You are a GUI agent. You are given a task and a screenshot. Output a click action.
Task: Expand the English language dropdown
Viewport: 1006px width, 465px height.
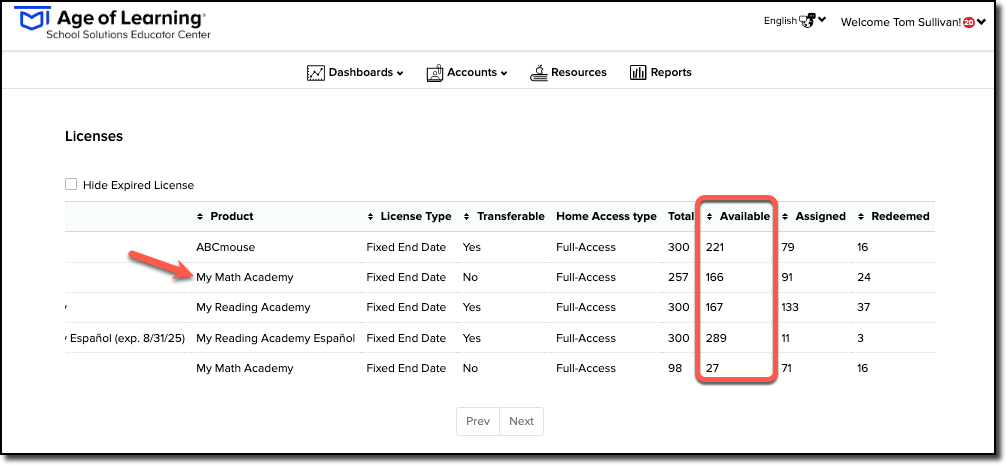(794, 21)
